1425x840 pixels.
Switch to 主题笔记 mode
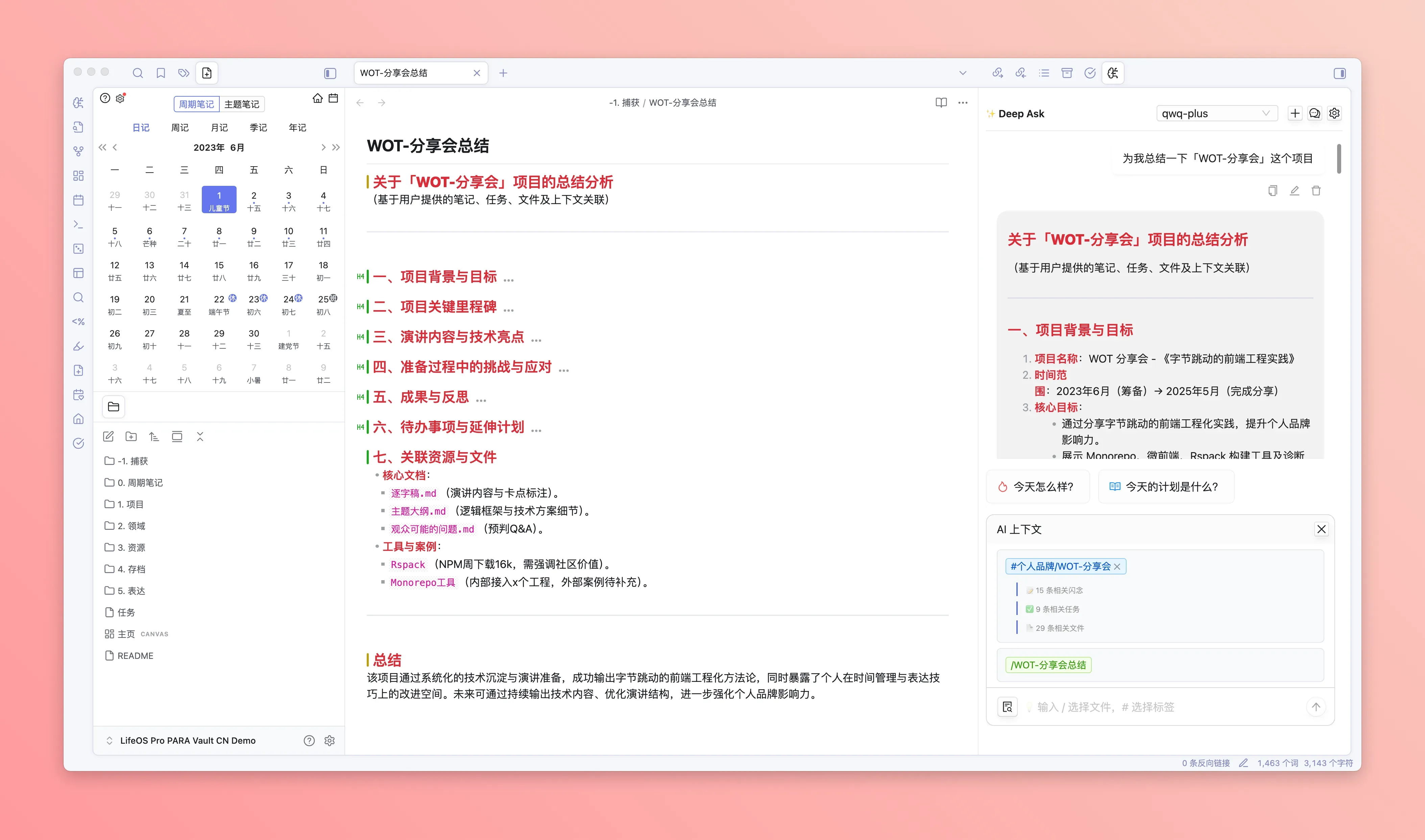(242, 104)
